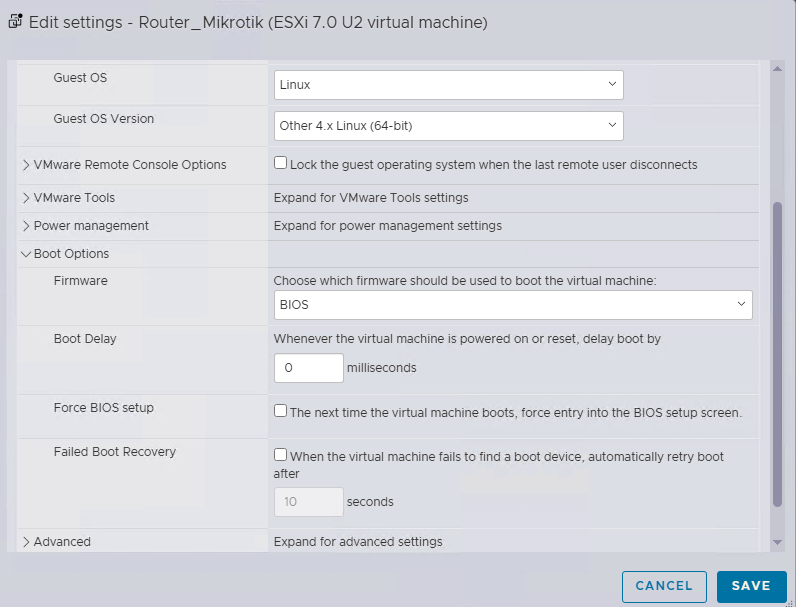Click the Boot Options label

tap(71, 254)
